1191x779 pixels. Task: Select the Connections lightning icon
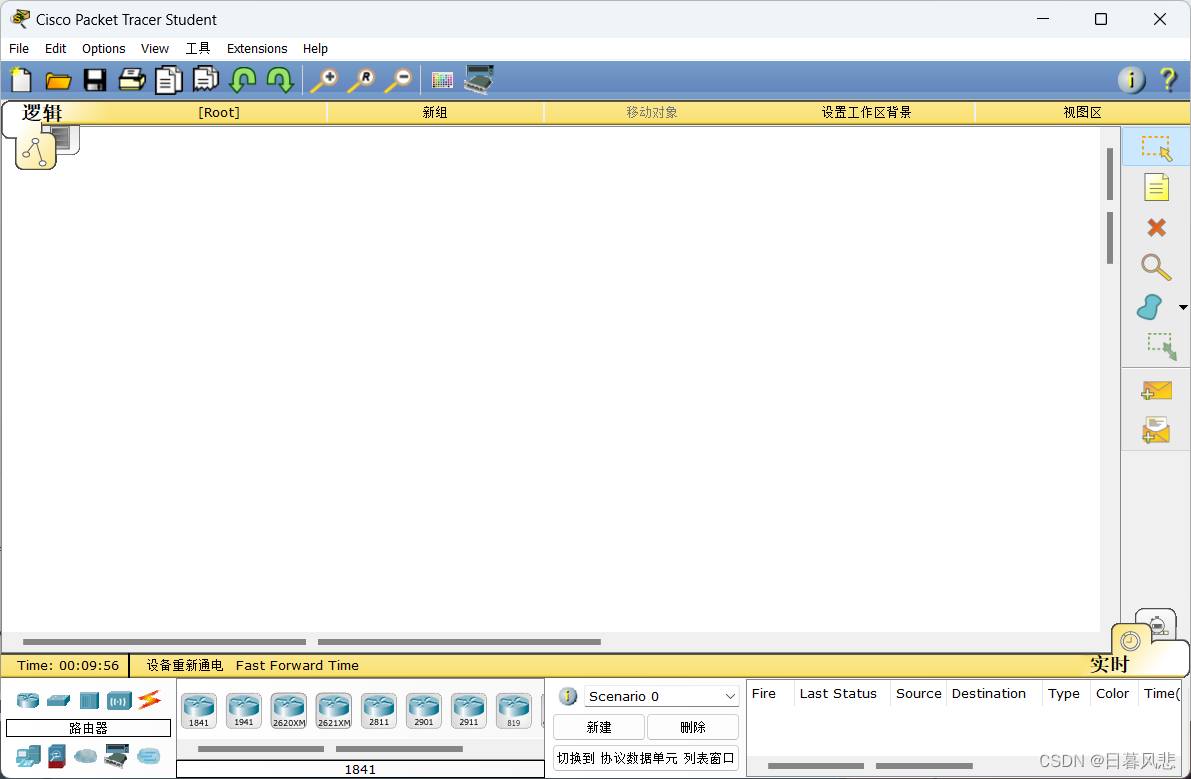[x=150, y=699]
